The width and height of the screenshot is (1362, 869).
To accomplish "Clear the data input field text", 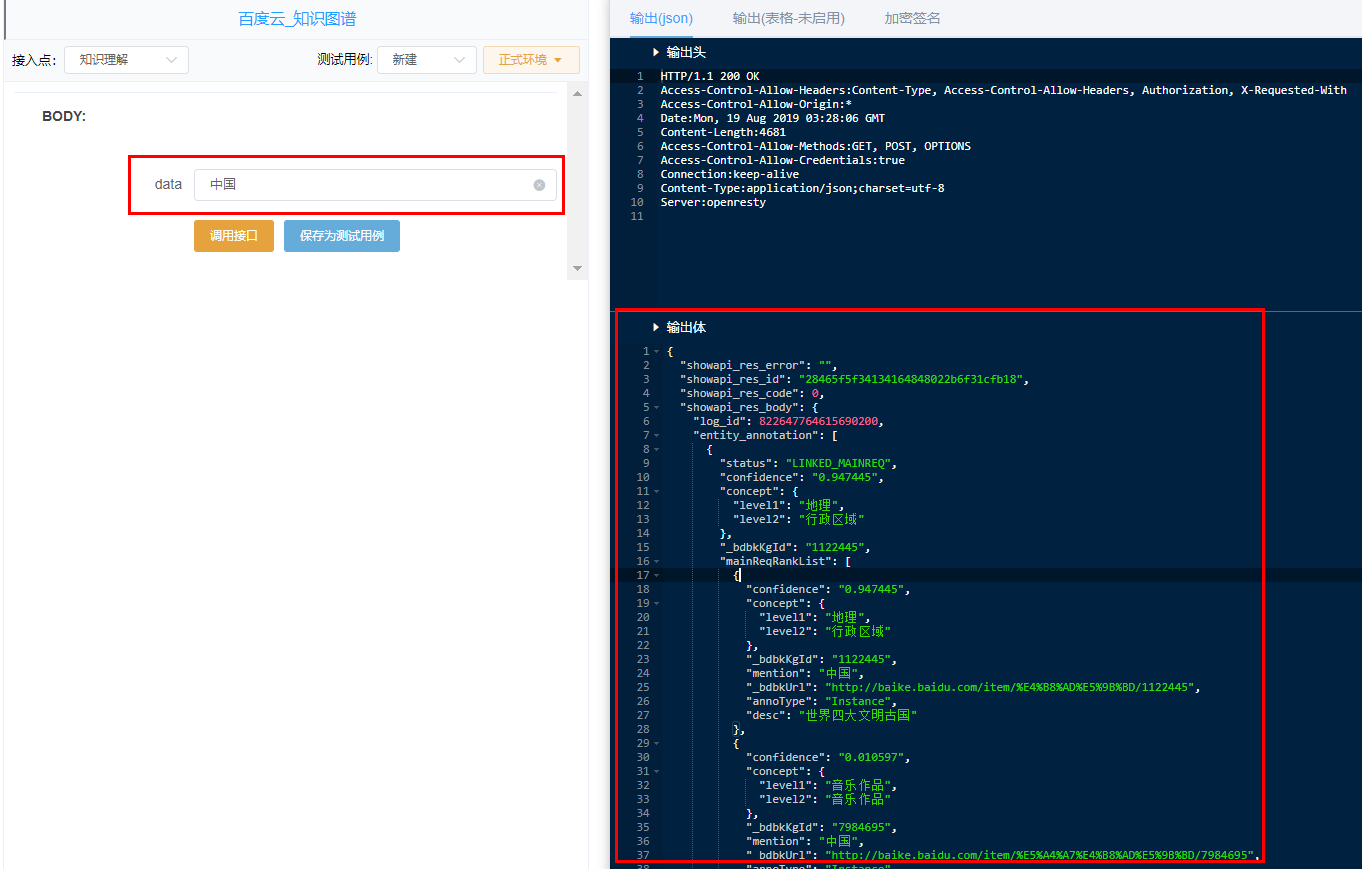I will click(x=539, y=185).
